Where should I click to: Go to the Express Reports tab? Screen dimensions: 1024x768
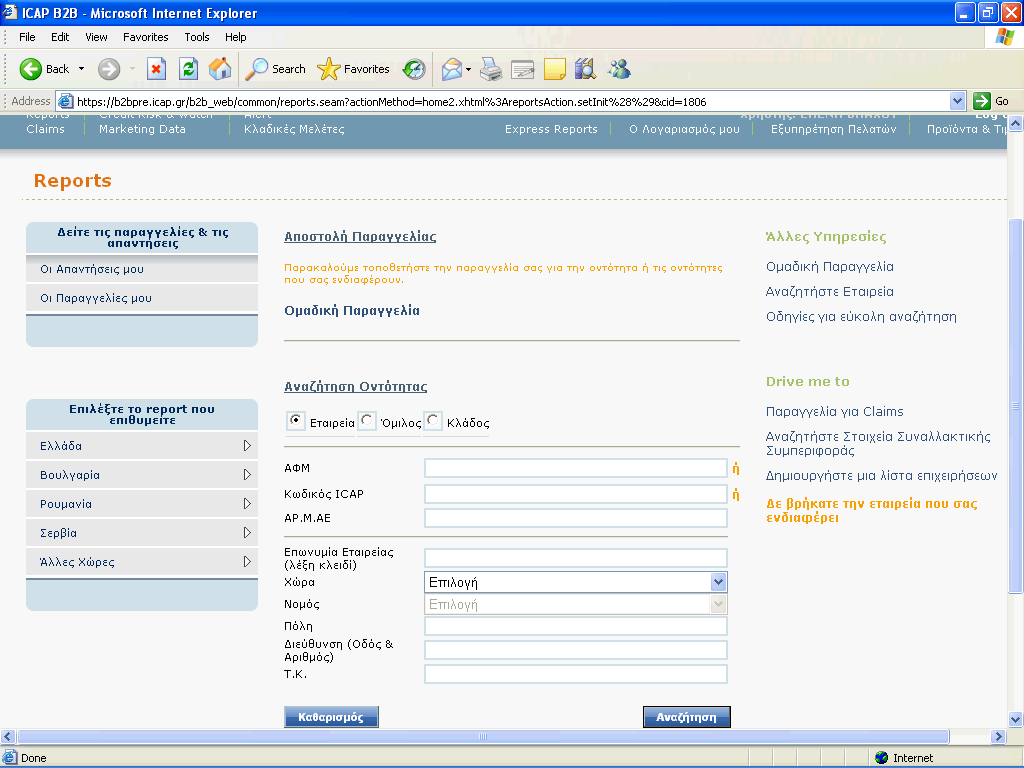[551, 129]
